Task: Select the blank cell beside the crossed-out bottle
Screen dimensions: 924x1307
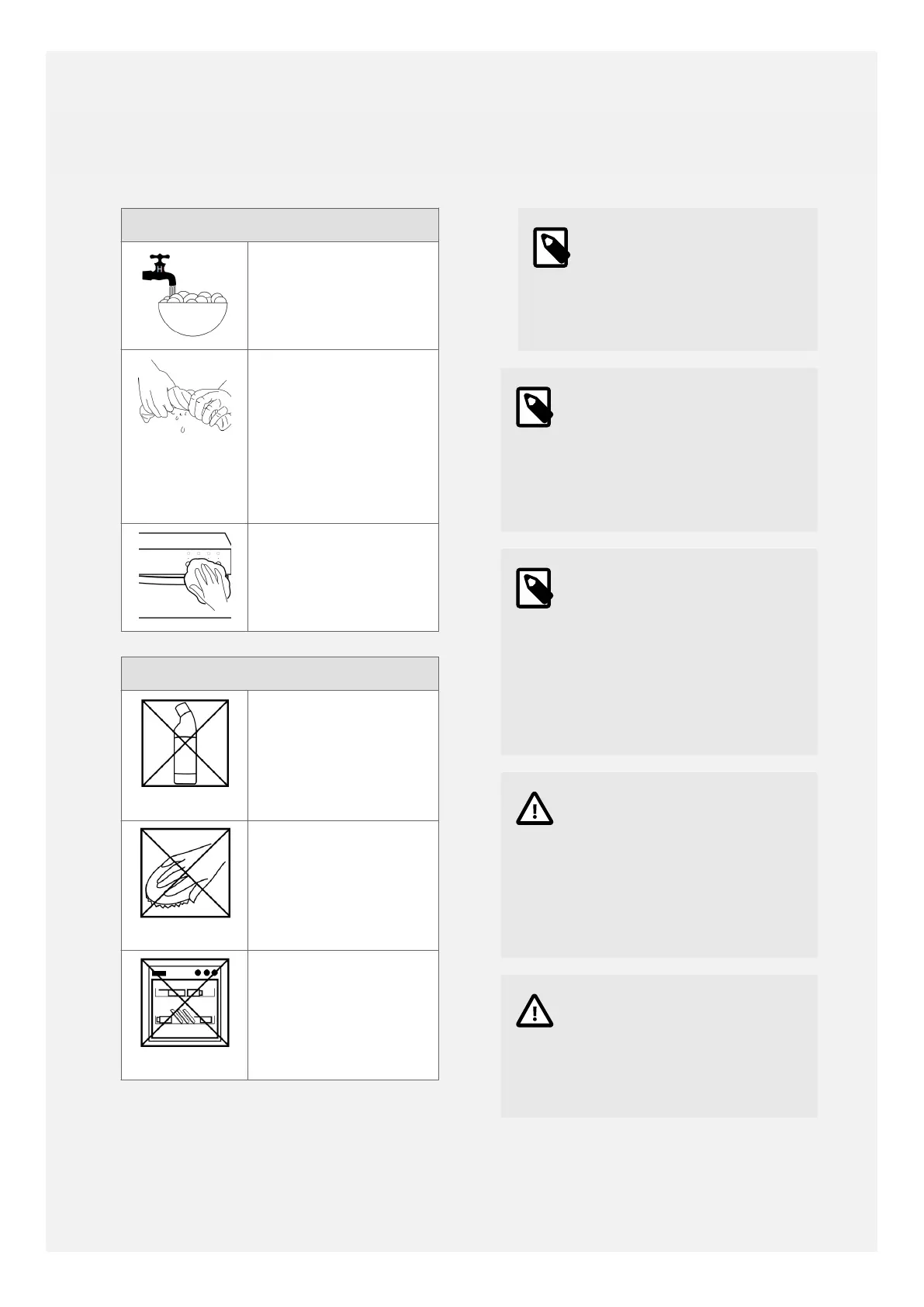Action: (343, 755)
